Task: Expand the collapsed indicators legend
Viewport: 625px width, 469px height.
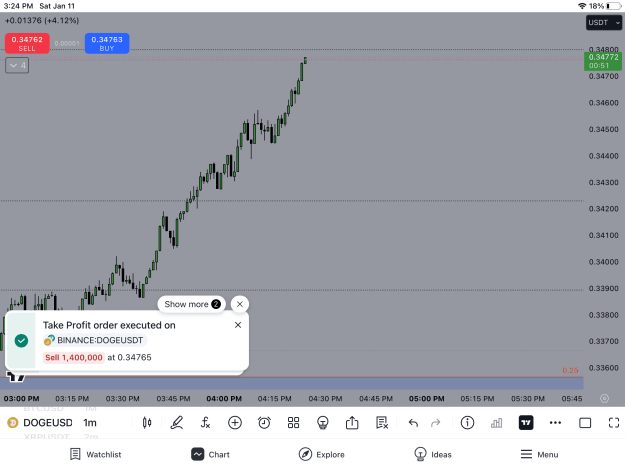Action: point(17,65)
